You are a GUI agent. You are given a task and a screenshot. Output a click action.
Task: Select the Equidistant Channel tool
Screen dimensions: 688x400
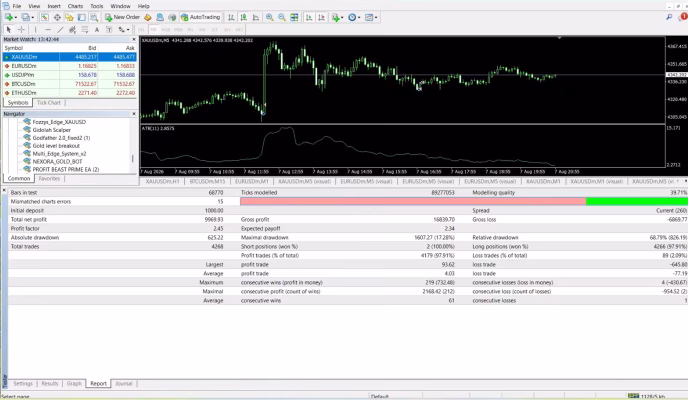(72, 29)
